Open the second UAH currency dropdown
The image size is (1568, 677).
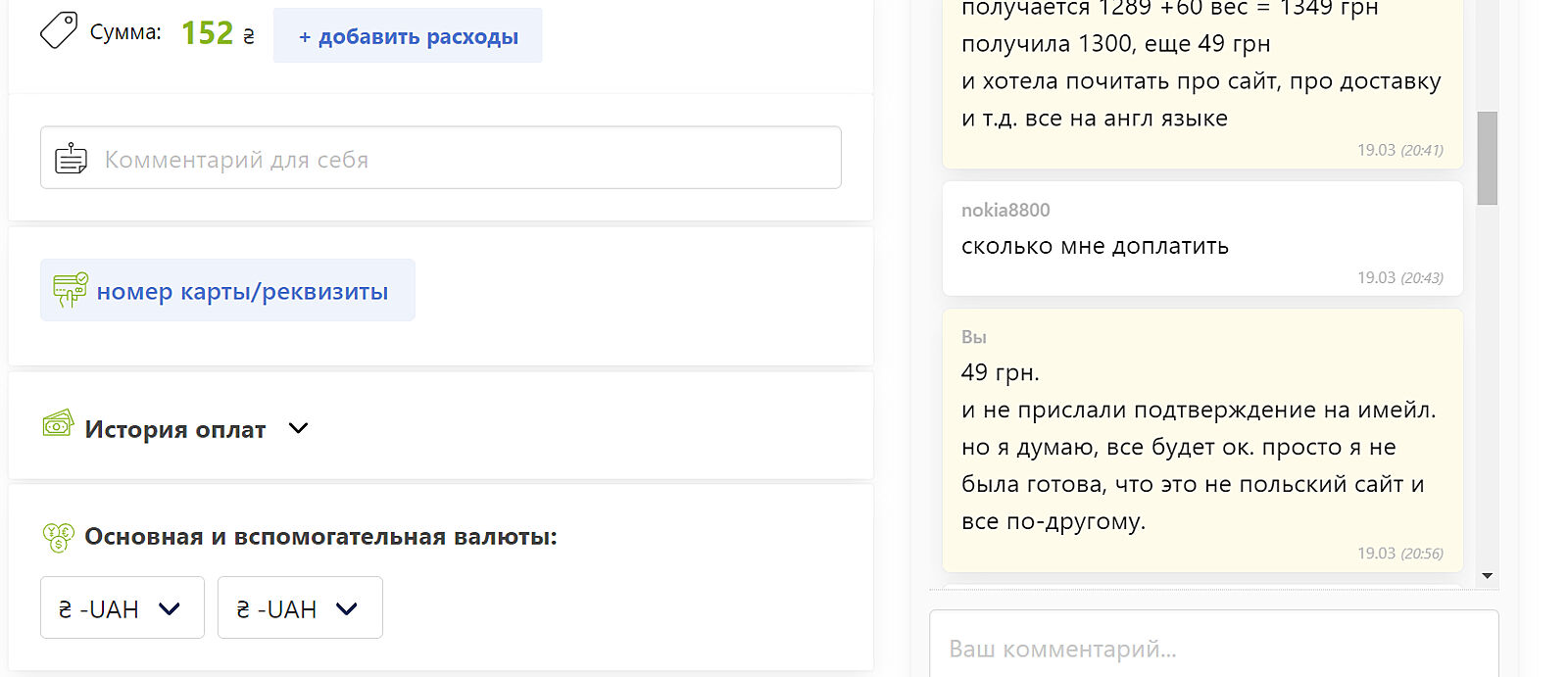(299, 608)
